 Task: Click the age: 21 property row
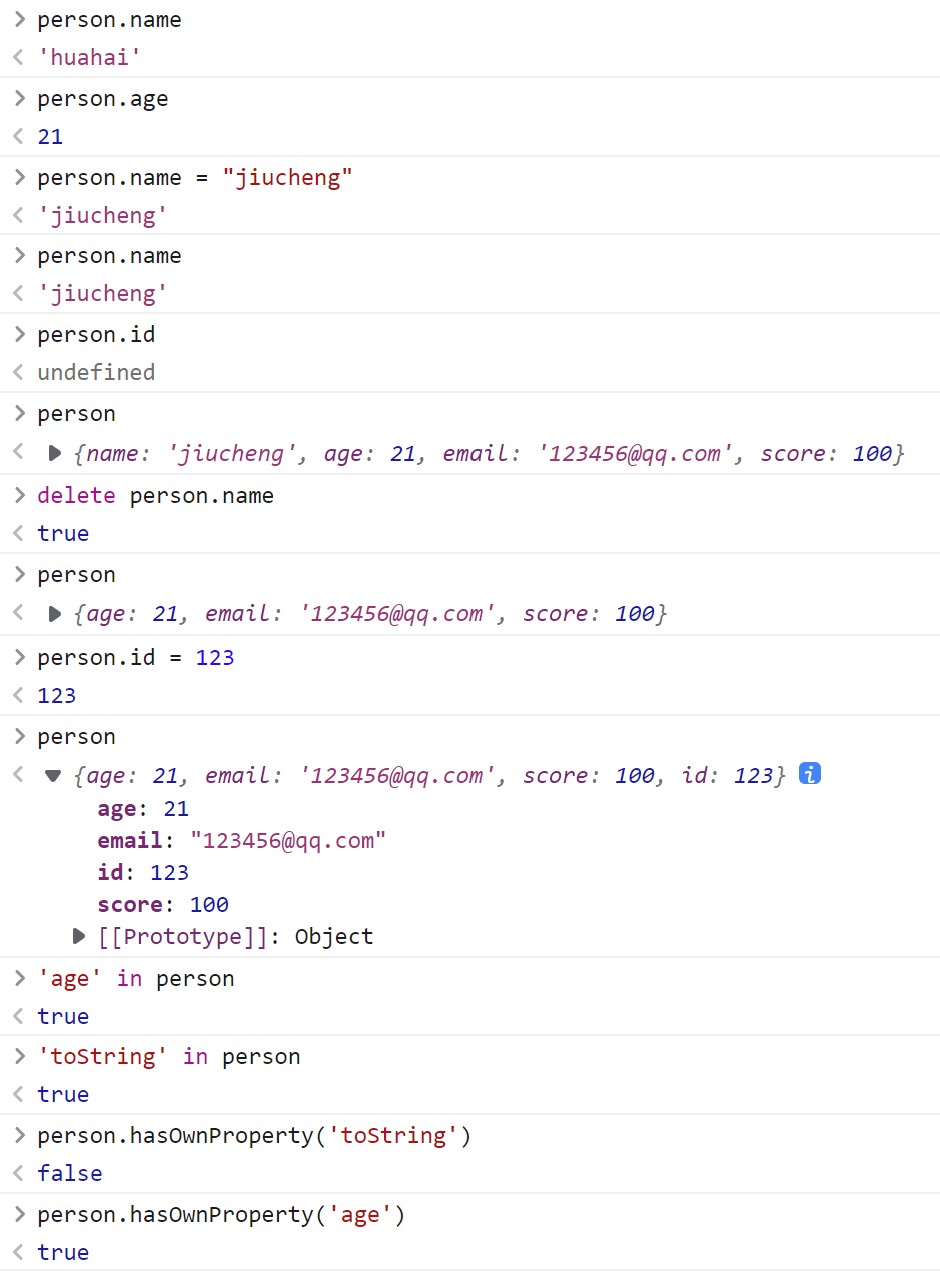(143, 808)
